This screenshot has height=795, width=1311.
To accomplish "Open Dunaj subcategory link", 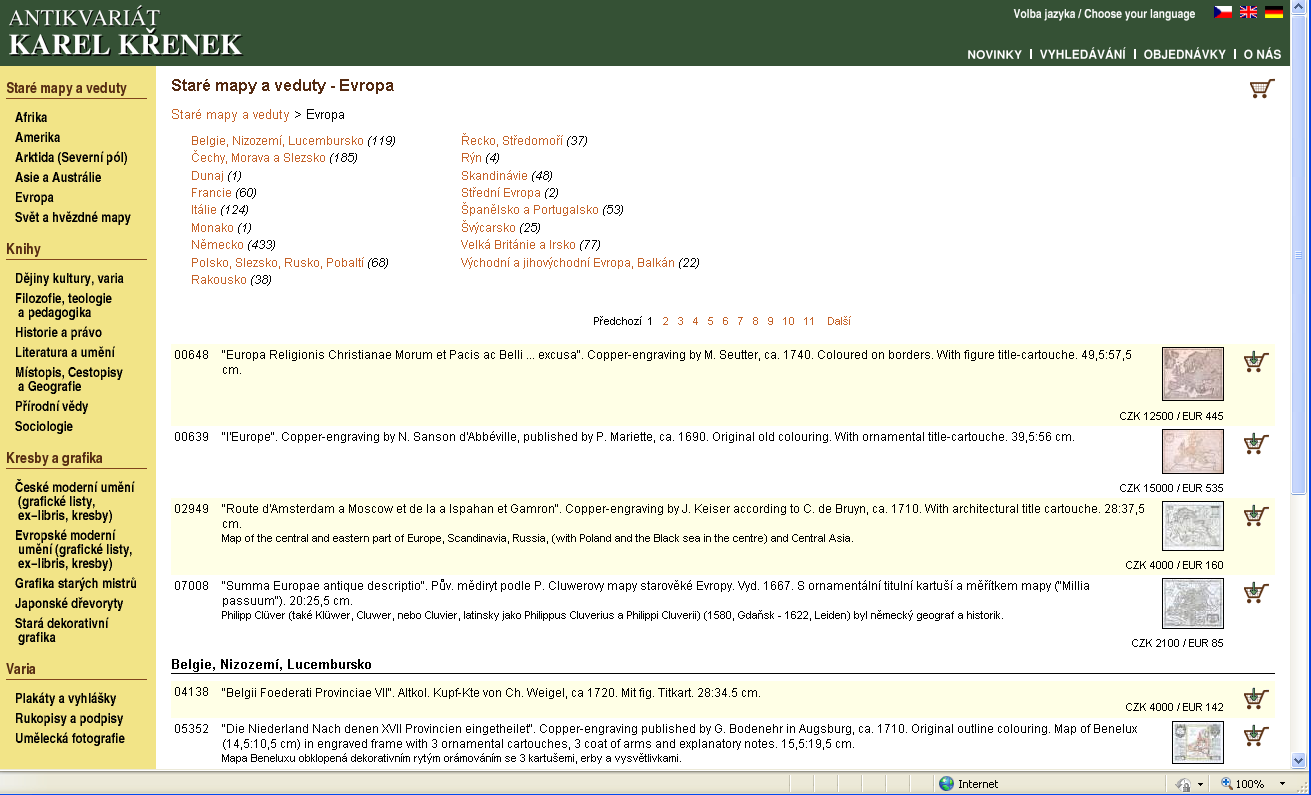I will pyautogui.click(x=207, y=175).
